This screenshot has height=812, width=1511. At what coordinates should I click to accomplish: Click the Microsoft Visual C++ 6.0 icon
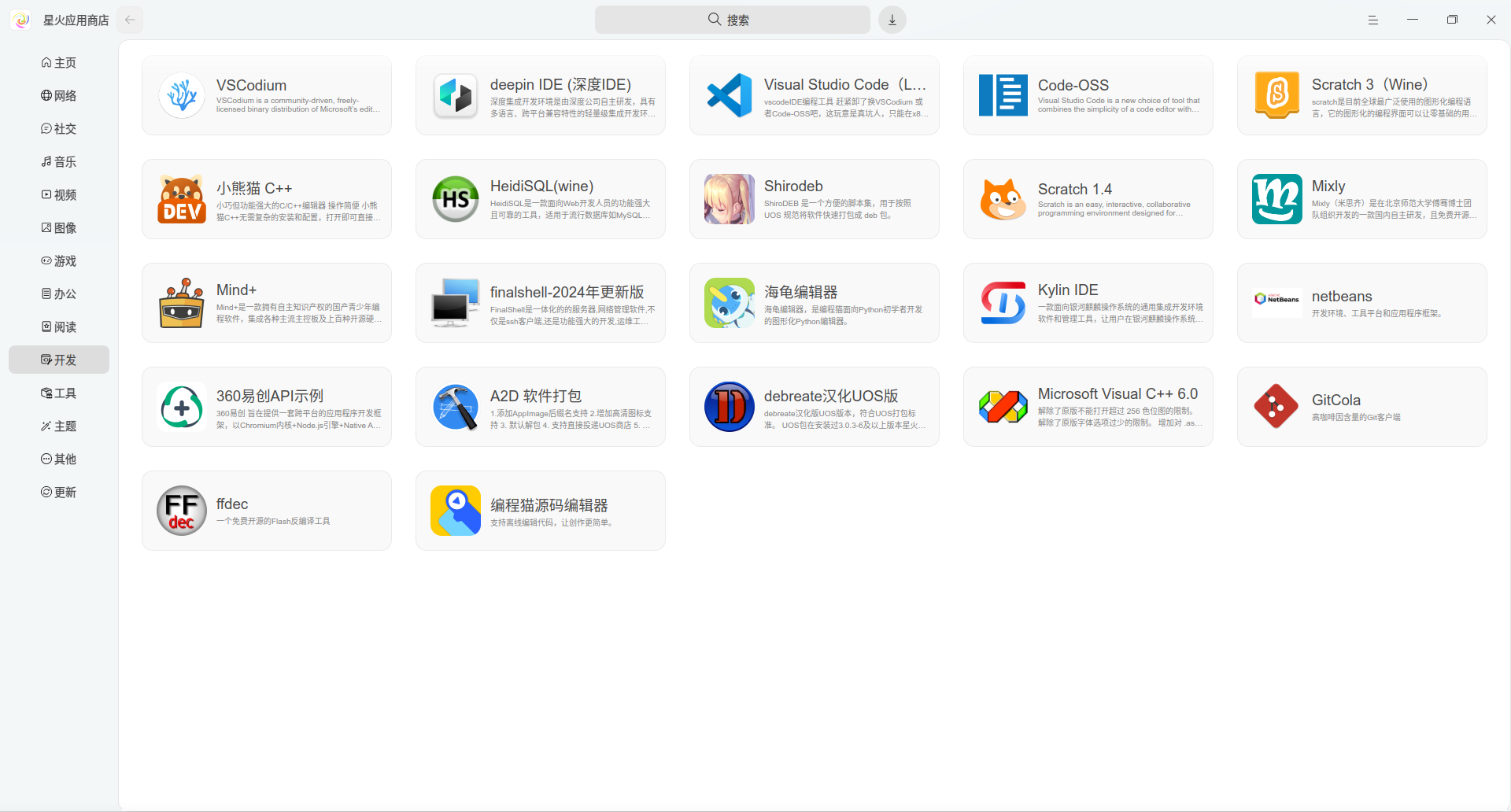click(1003, 407)
